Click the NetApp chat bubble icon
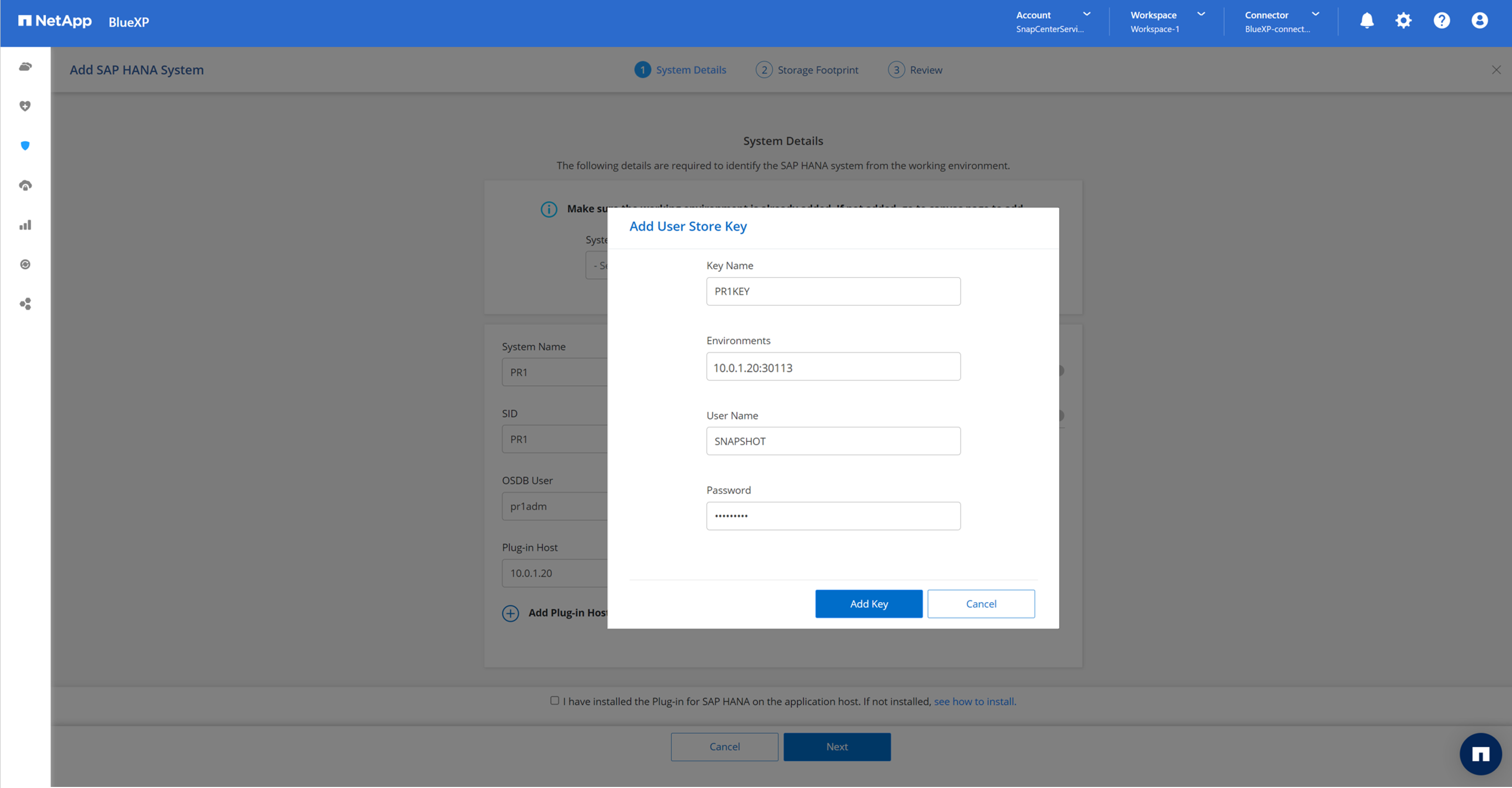Image resolution: width=1512 pixels, height=788 pixels. click(1480, 754)
